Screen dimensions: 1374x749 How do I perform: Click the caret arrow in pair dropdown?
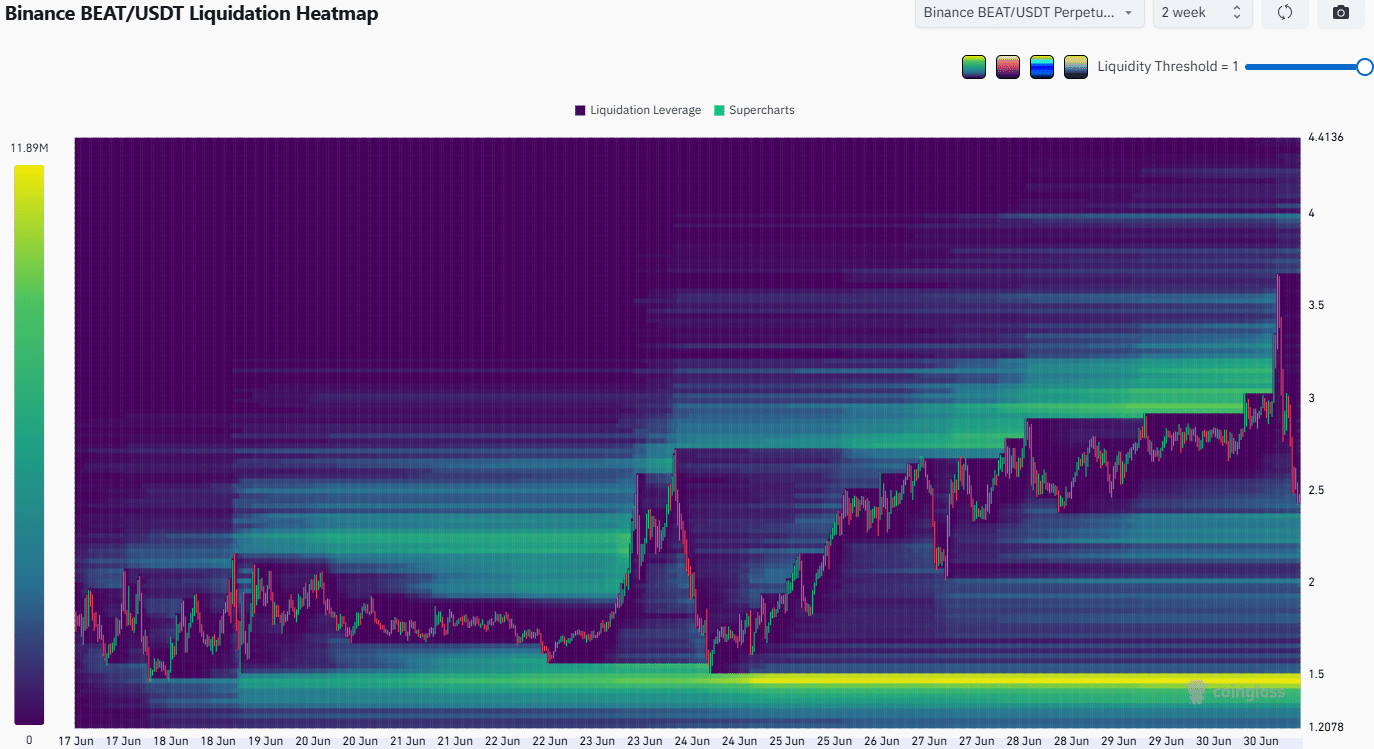point(1129,13)
